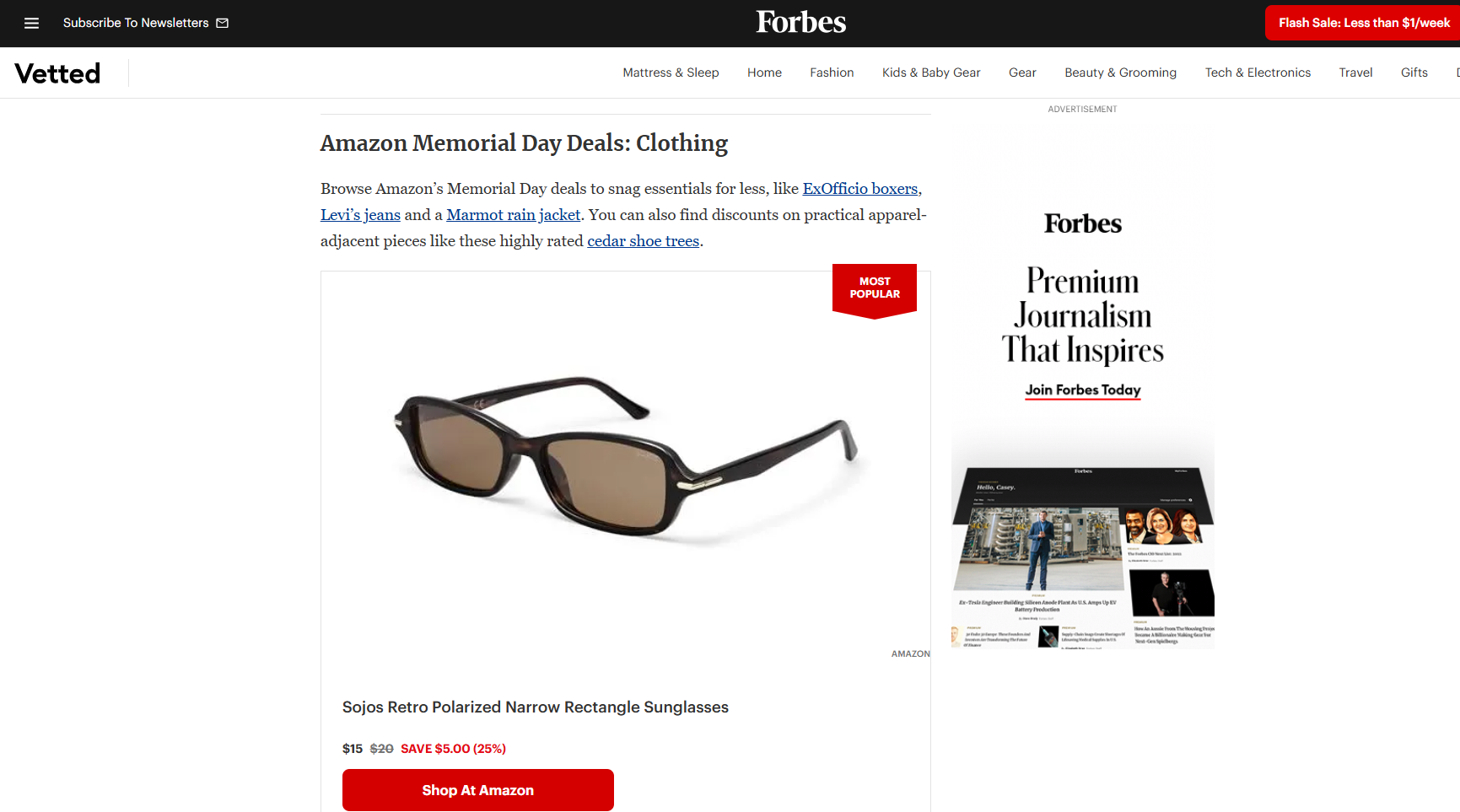Click the Vetted logo

pyautogui.click(x=56, y=73)
